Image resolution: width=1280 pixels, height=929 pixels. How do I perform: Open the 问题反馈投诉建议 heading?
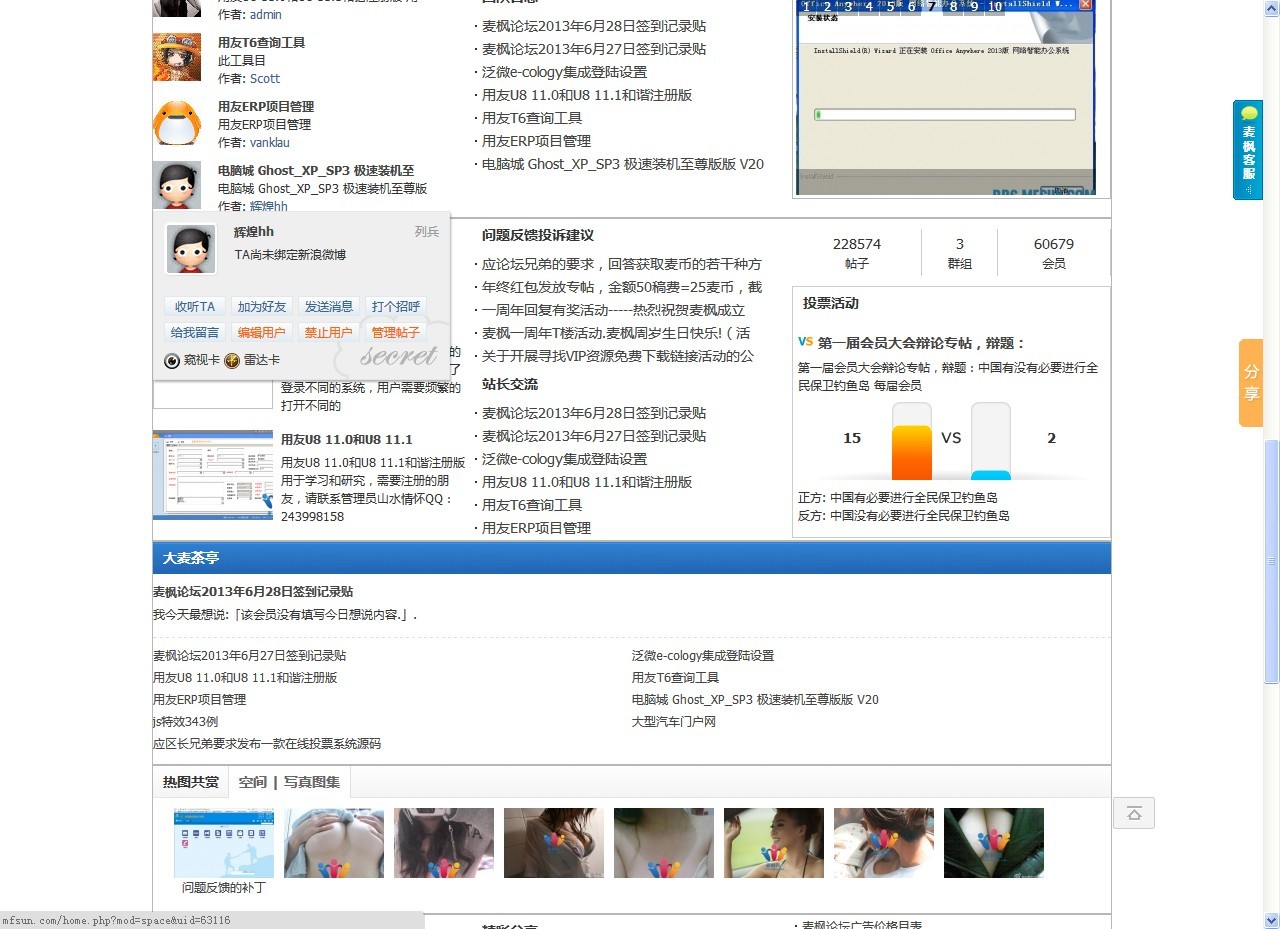pyautogui.click(x=538, y=236)
